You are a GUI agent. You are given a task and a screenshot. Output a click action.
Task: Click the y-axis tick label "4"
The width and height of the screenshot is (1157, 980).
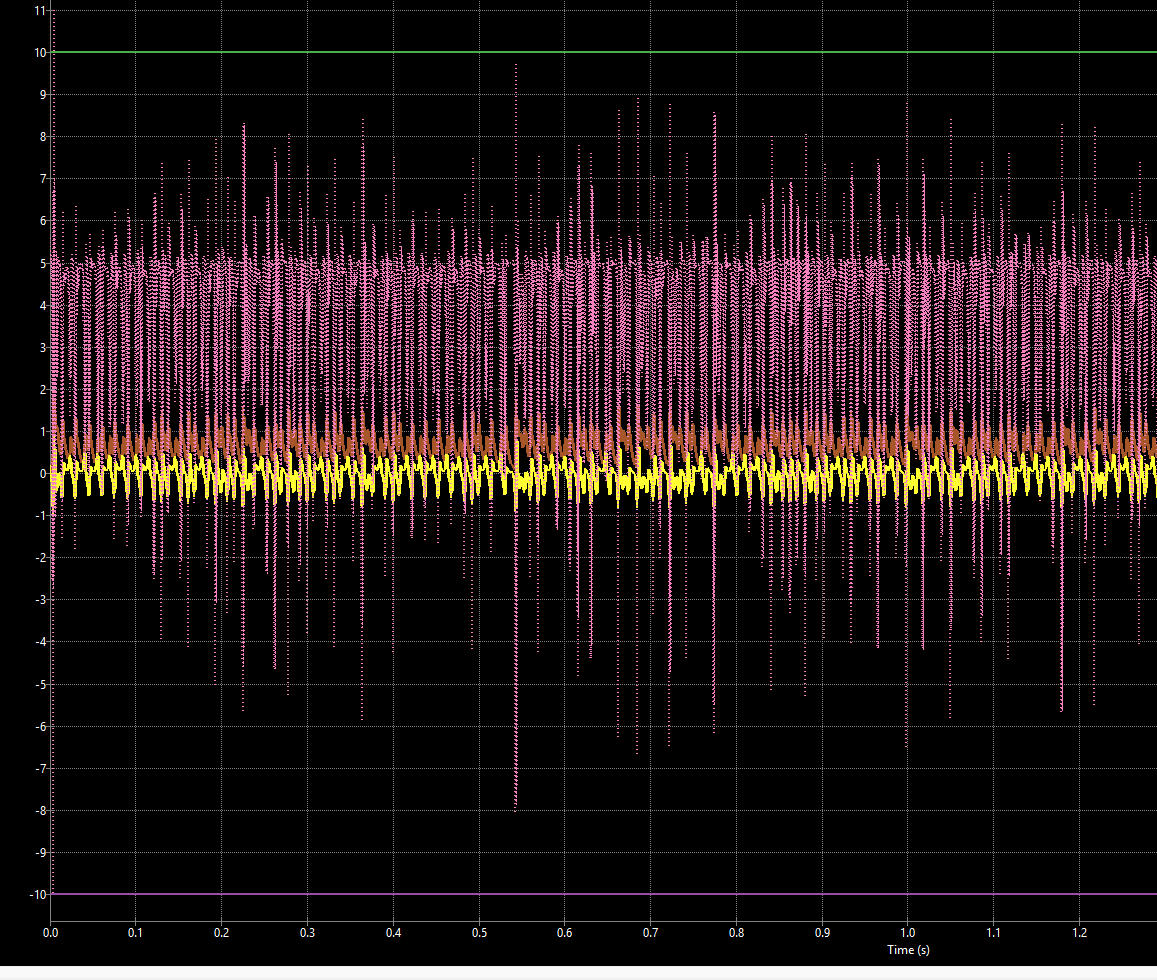pos(43,306)
